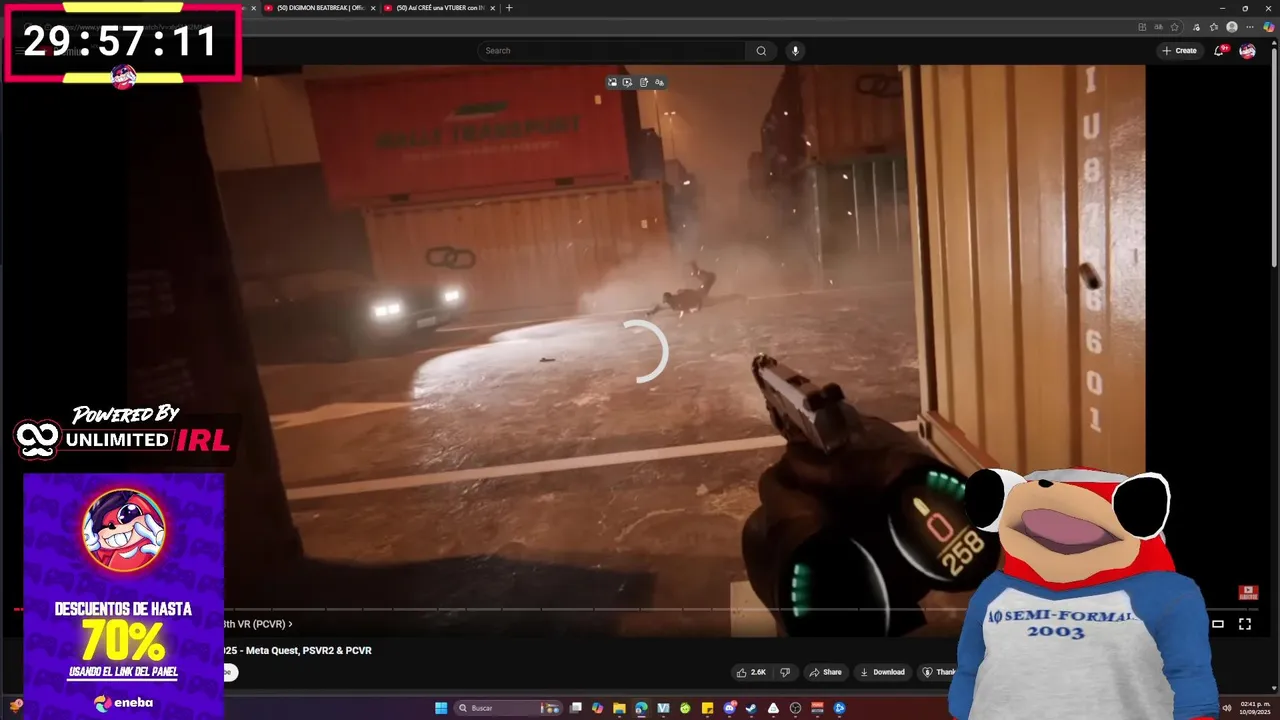The width and height of the screenshot is (1280, 720).
Task: Dislike the video
Action: (785, 672)
